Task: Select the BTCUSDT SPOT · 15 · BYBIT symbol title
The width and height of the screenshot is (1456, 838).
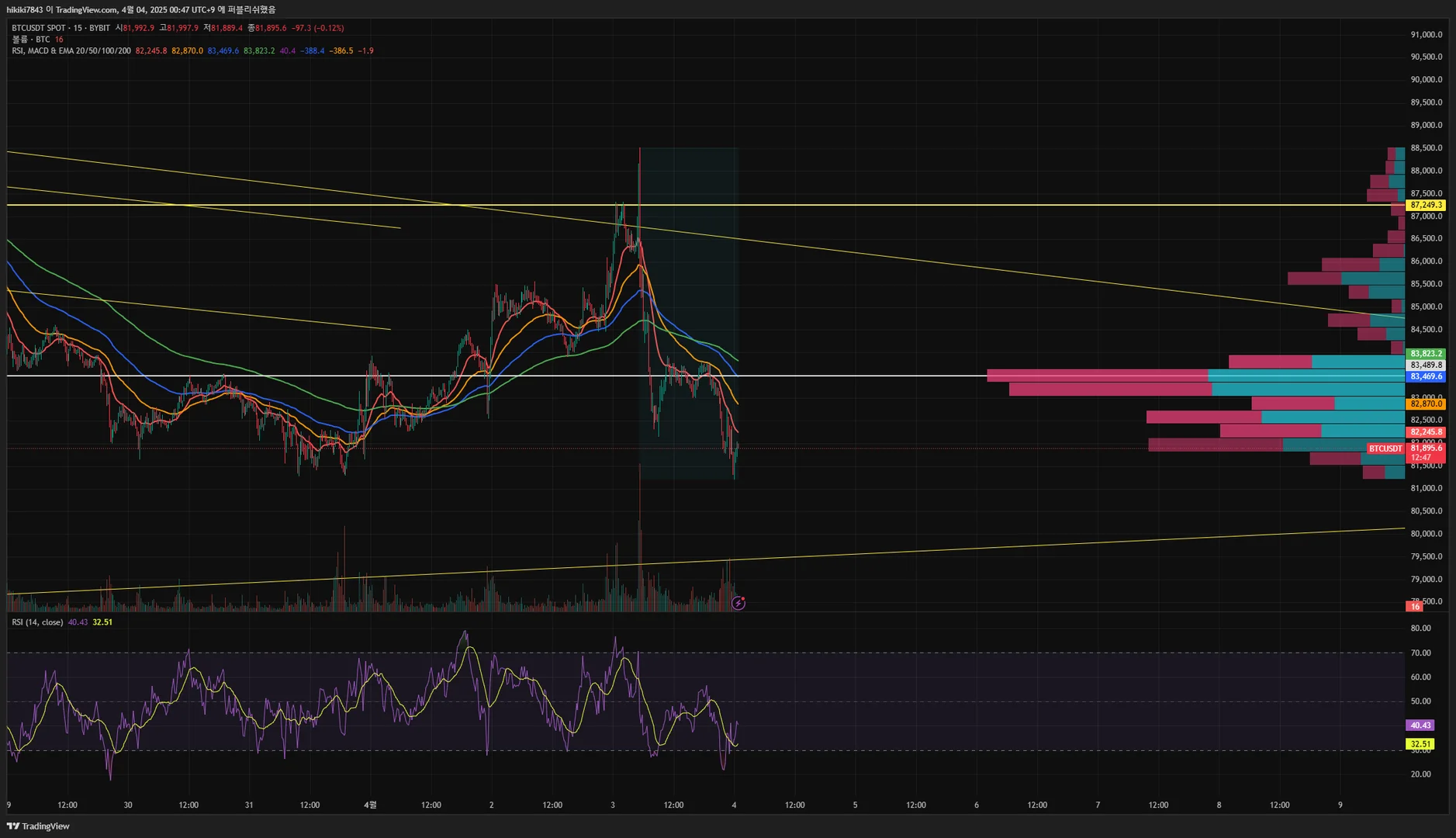Action: click(61, 28)
